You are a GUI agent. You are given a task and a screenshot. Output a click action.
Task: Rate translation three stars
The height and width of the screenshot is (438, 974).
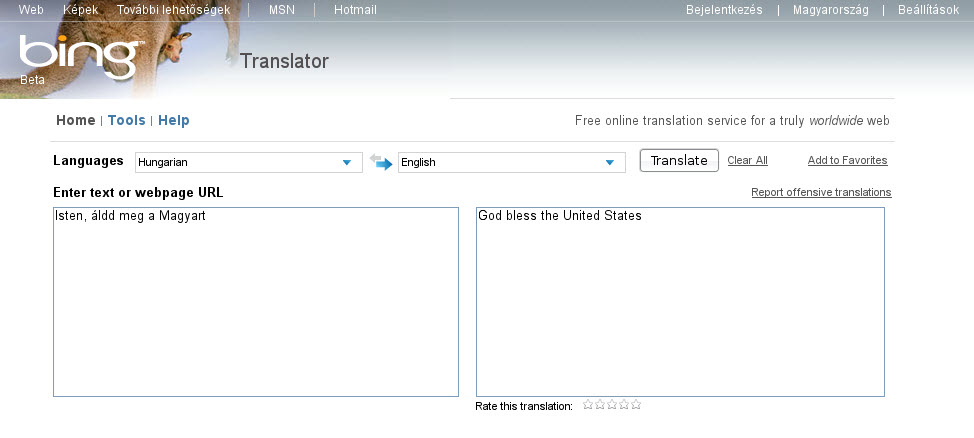point(612,405)
